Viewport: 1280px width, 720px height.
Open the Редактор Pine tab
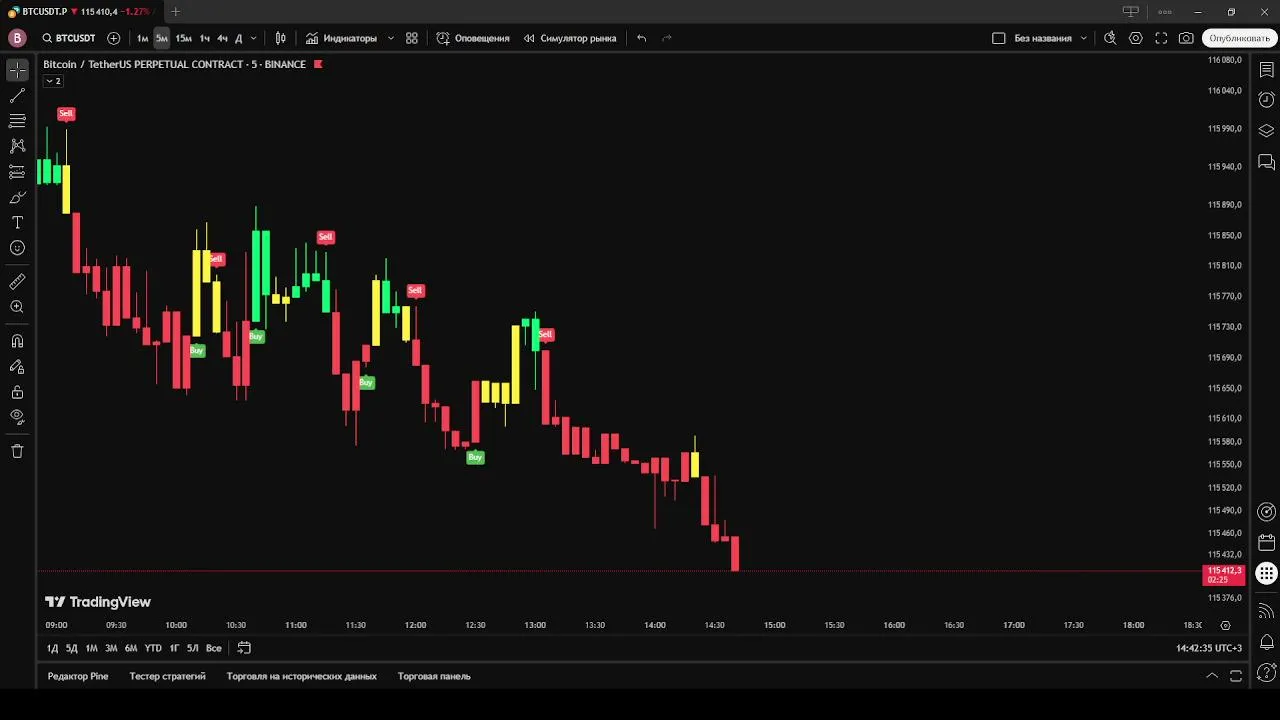click(x=78, y=676)
